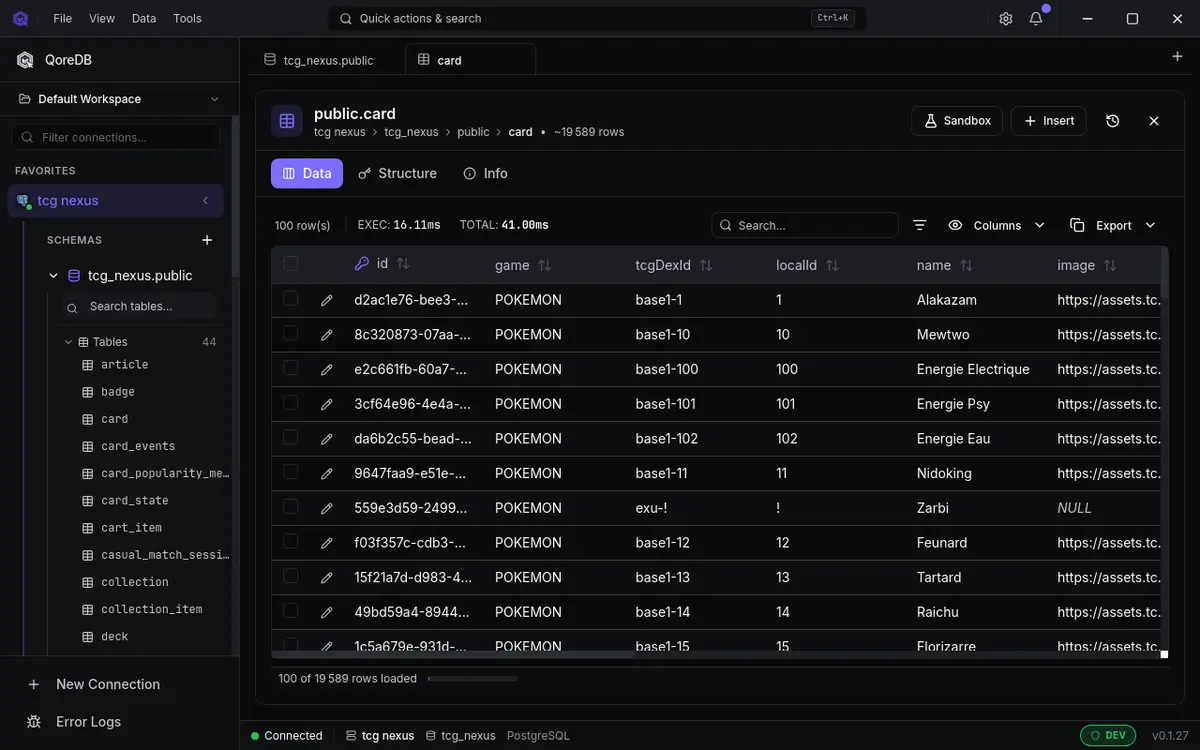
Task: Check the Energie Electrique row checkbox
Action: click(x=290, y=368)
